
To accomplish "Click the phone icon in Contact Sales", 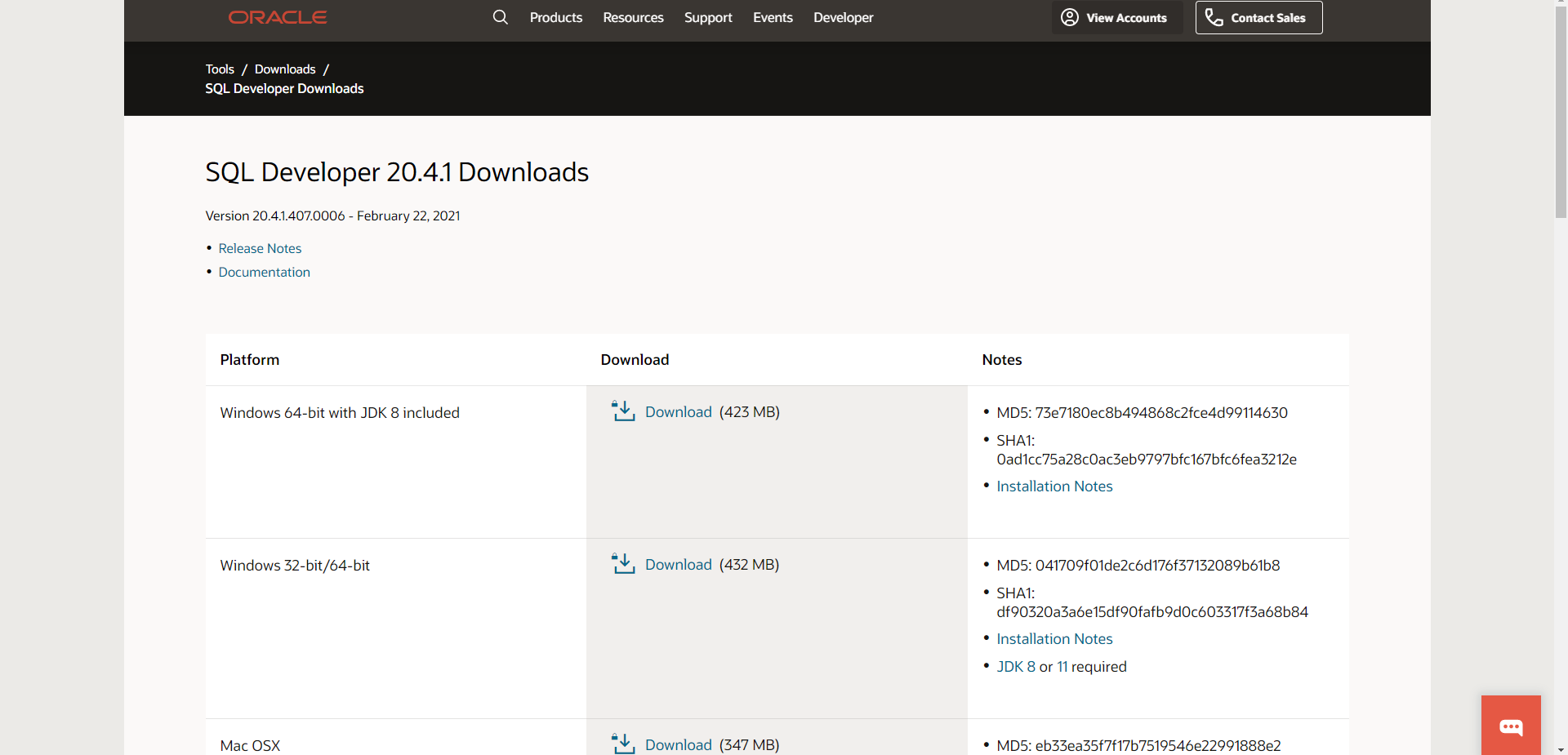I will tap(1214, 17).
